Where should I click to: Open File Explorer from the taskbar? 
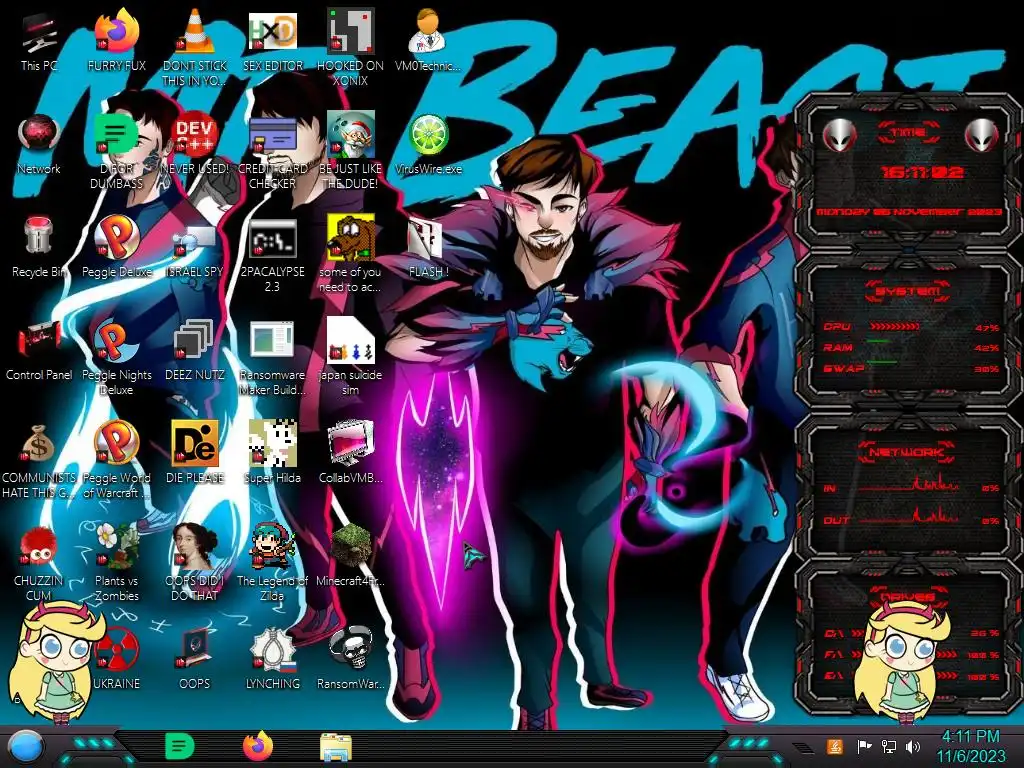pyautogui.click(x=336, y=746)
